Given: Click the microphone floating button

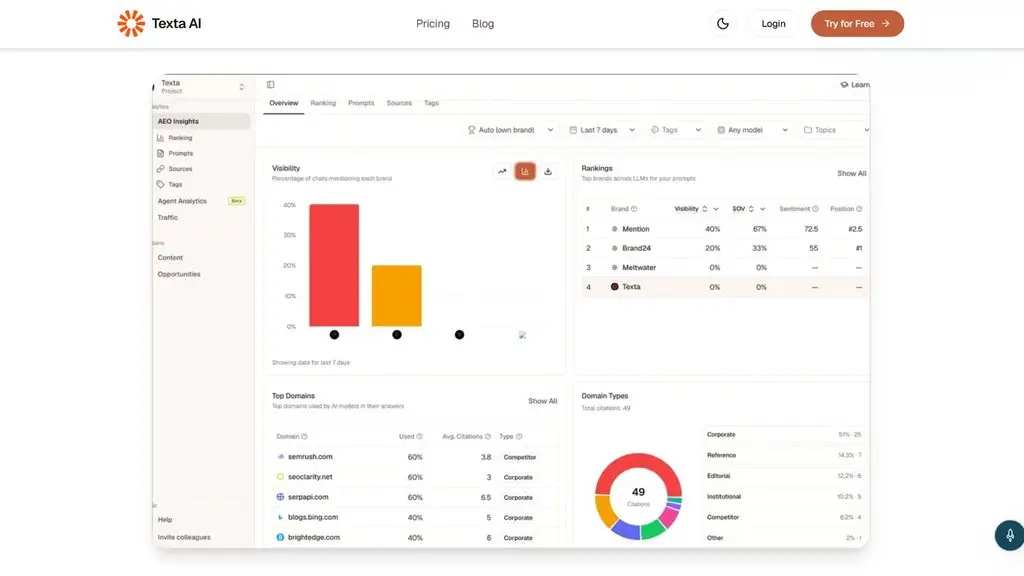Looking at the screenshot, I should point(1010,535).
